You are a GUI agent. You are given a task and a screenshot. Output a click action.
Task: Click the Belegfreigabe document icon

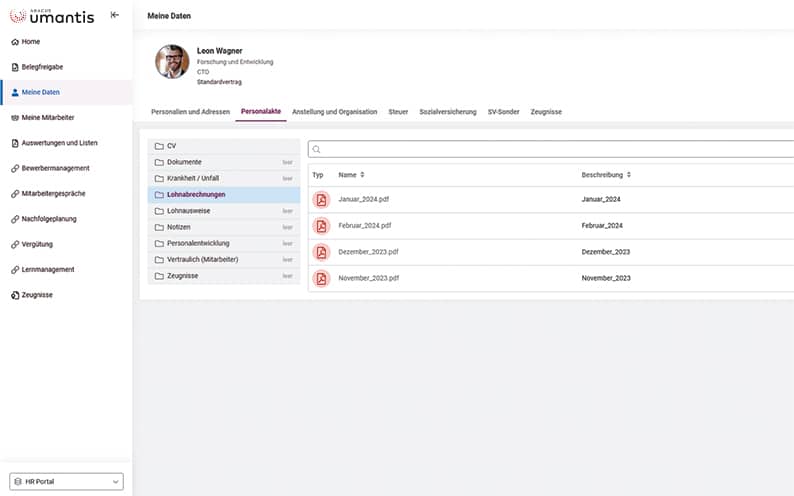(14, 67)
